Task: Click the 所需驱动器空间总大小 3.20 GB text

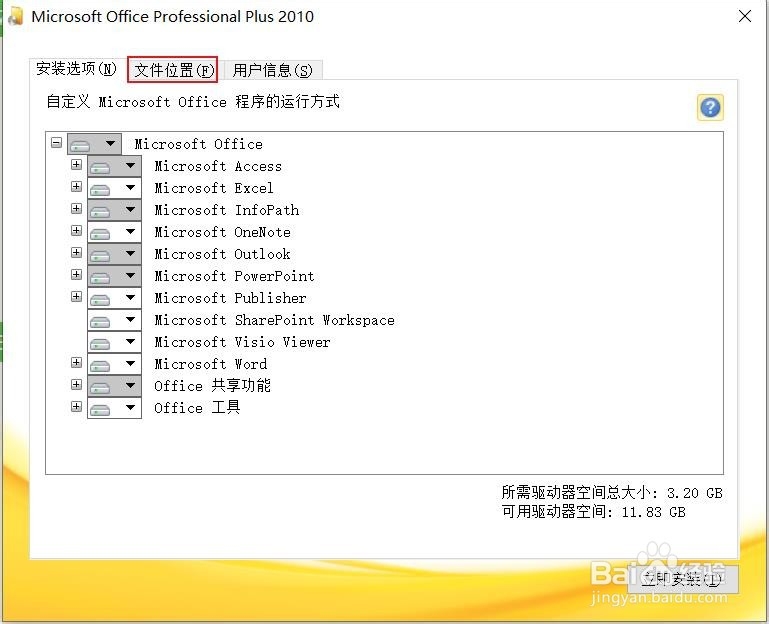Action: [x=612, y=493]
